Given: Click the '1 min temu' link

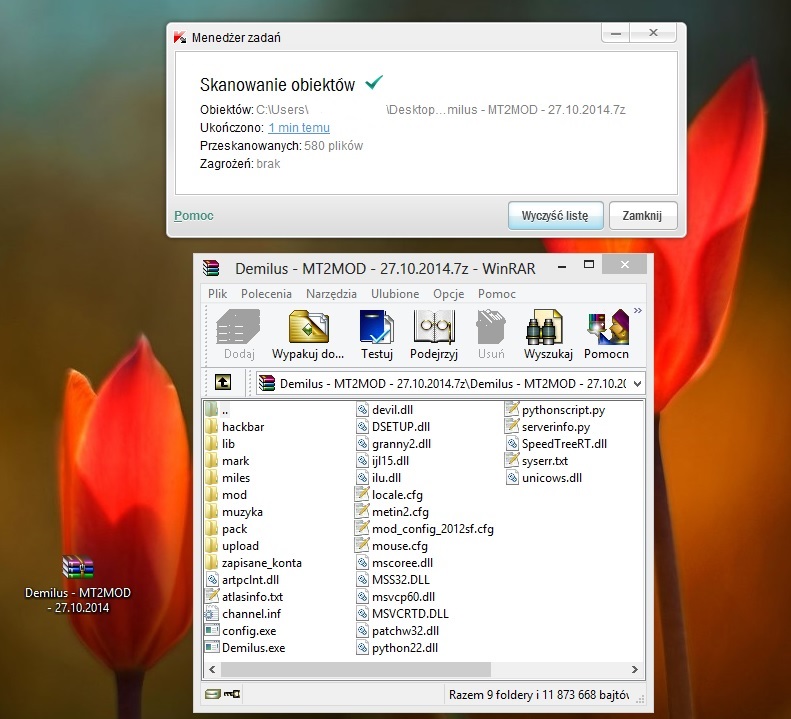Looking at the screenshot, I should point(299,128).
